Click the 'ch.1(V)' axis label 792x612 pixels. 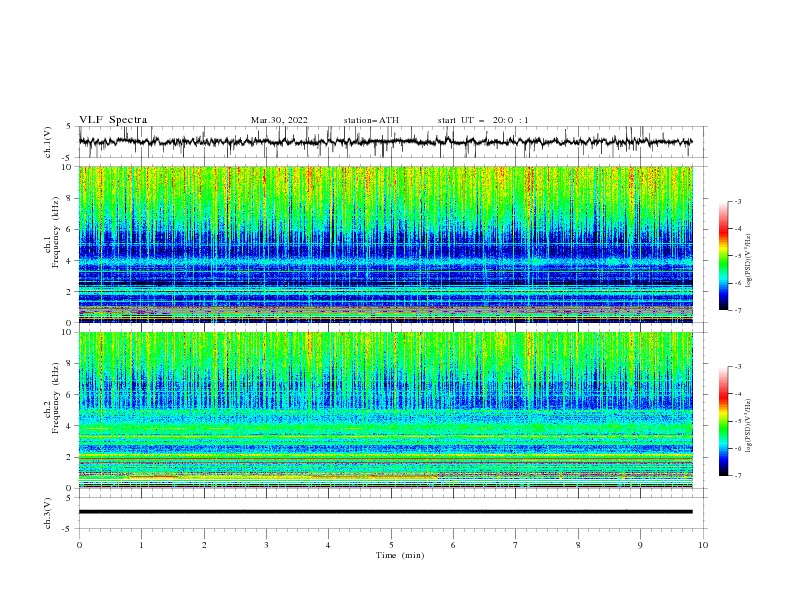[x=48, y=142]
